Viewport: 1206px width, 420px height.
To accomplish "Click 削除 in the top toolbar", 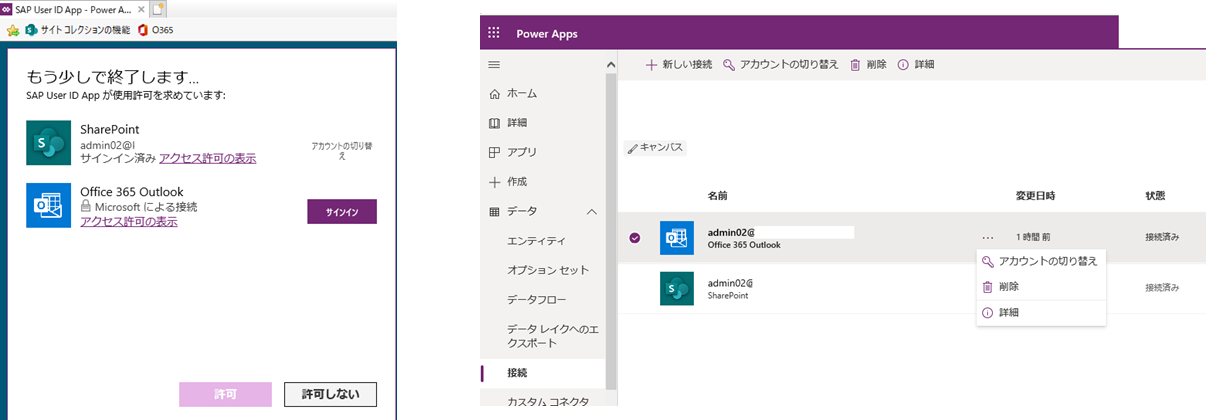I will (868, 64).
